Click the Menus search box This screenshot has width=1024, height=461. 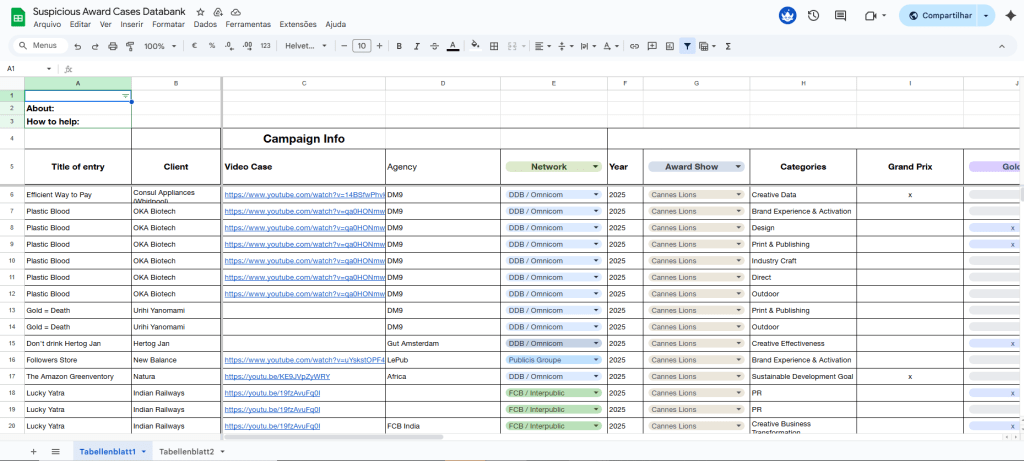(40, 46)
